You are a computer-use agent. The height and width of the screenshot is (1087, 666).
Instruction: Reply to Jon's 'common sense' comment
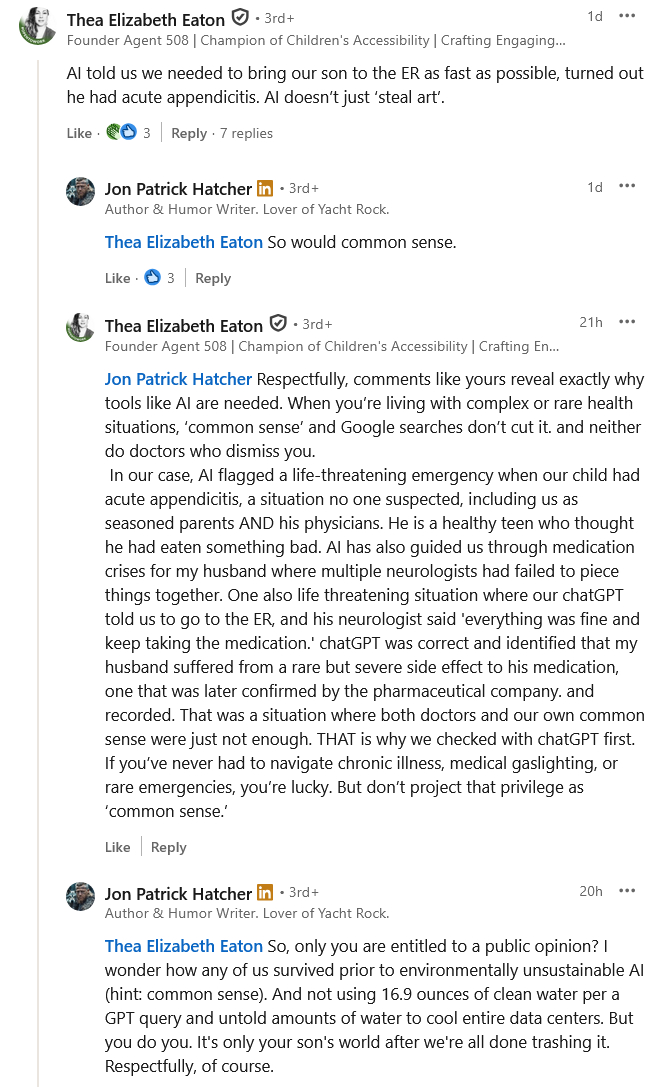[213, 278]
